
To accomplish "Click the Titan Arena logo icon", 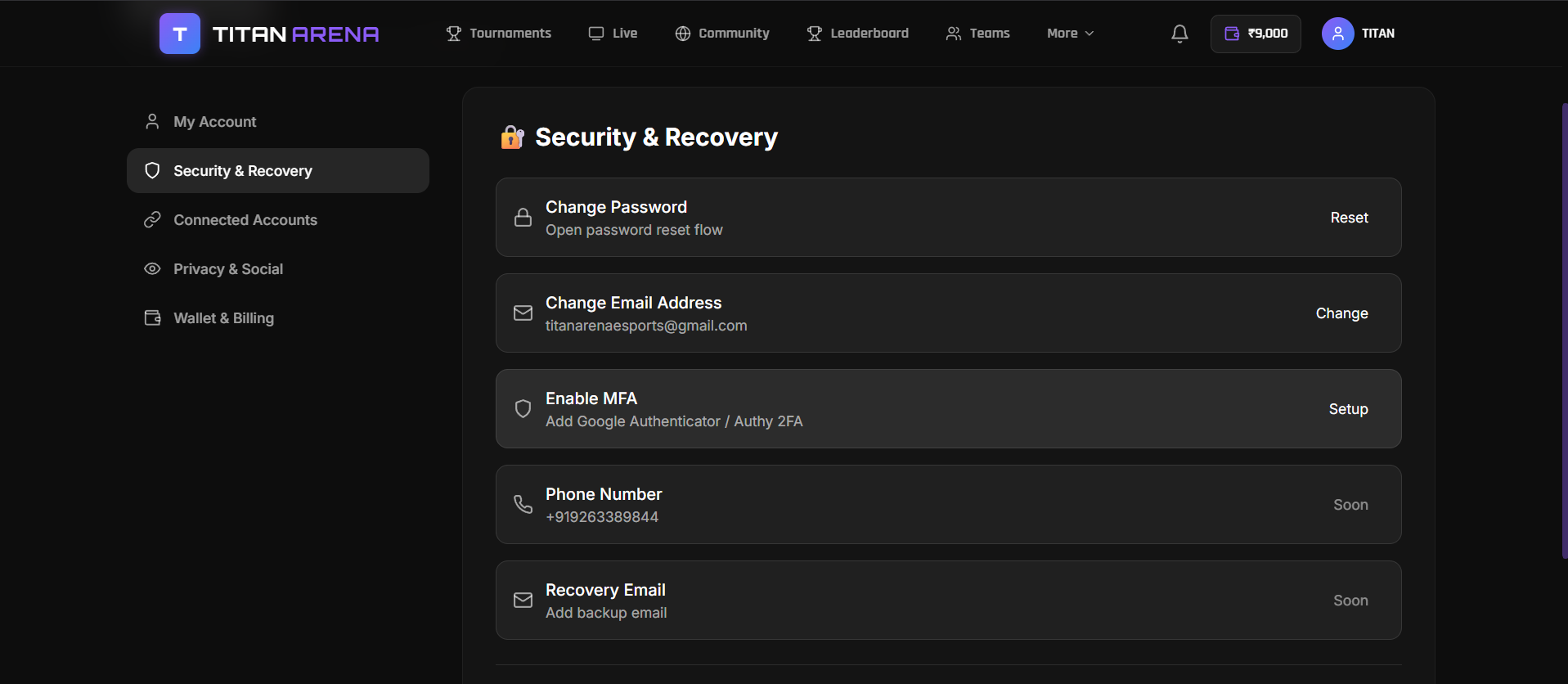I will pos(180,34).
